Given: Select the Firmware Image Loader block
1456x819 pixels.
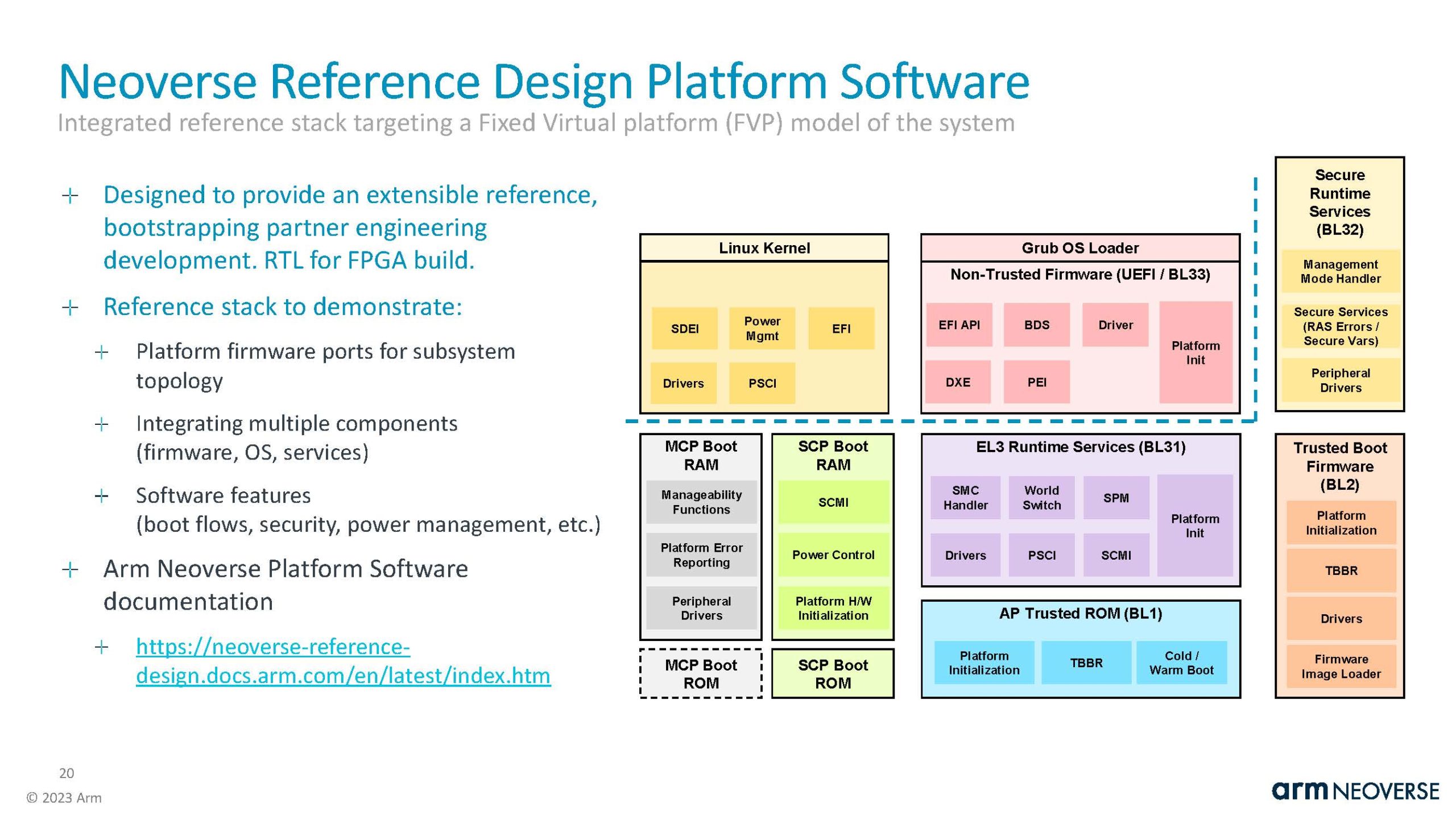Looking at the screenshot, I should click(x=1341, y=666).
